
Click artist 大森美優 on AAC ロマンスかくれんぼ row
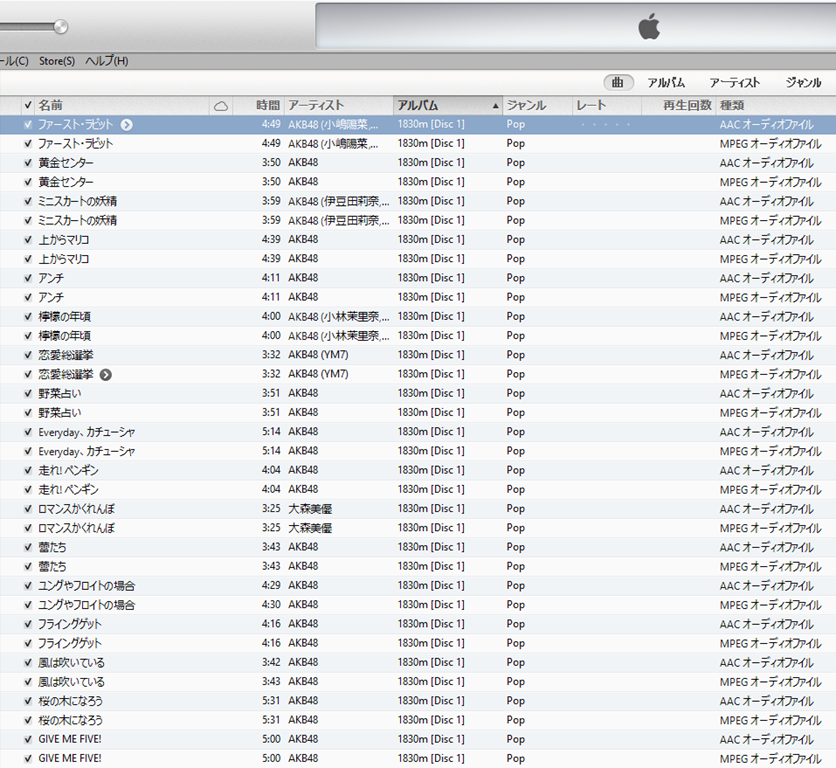(x=310, y=509)
